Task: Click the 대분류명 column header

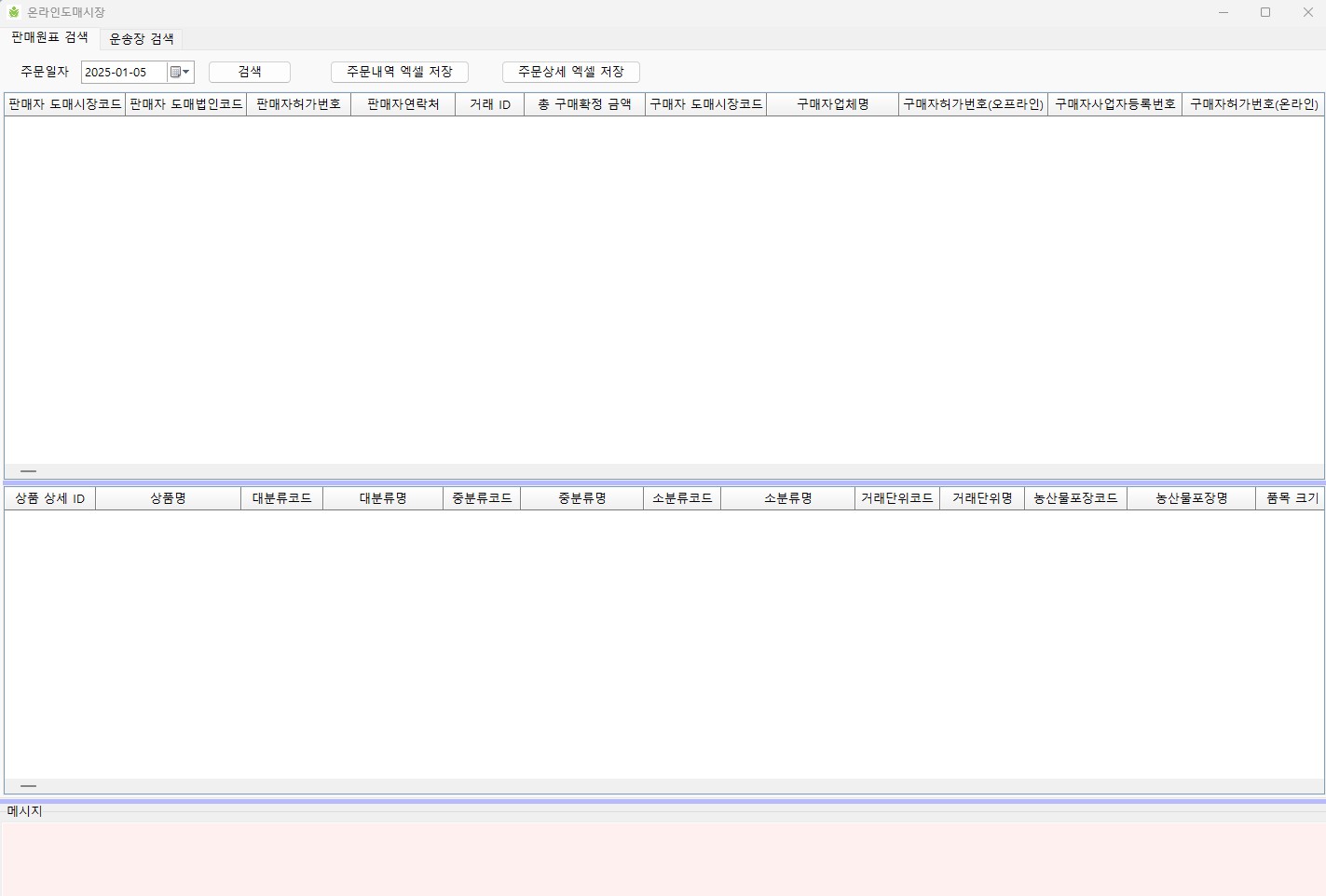Action: 383,498
